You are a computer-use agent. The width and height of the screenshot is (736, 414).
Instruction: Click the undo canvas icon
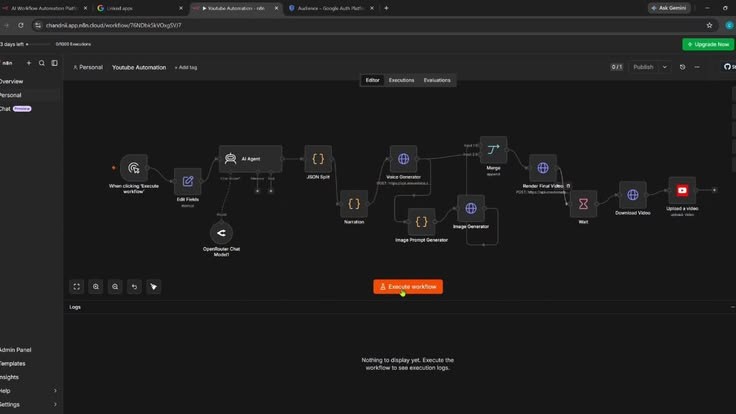134,287
